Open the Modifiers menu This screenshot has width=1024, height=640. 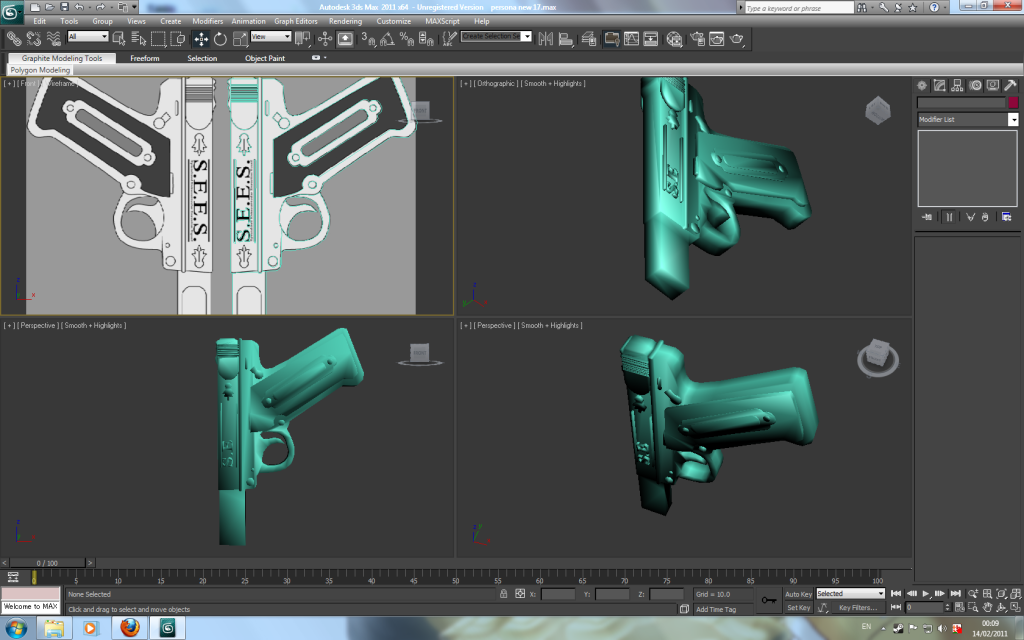point(208,21)
